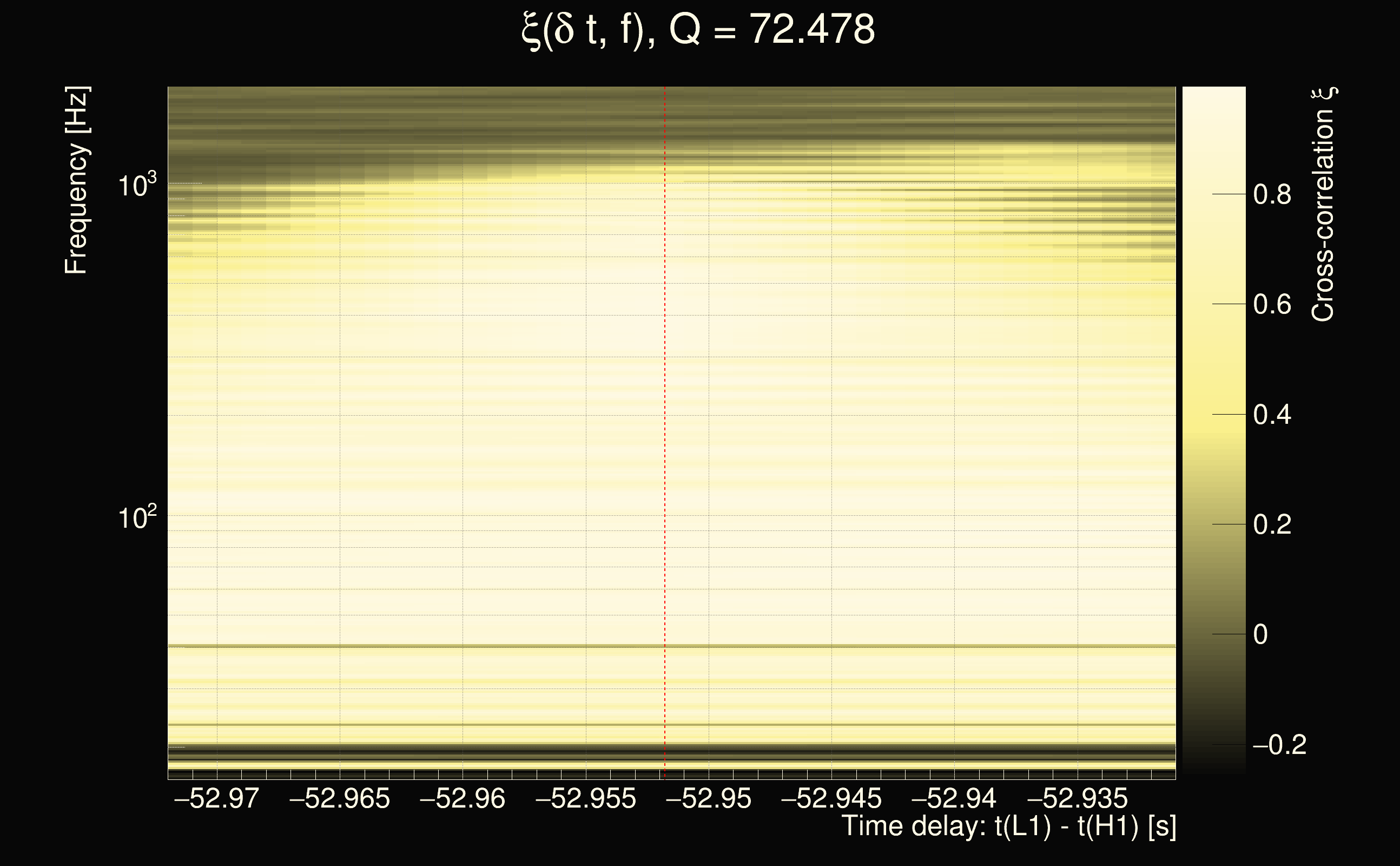The image size is (1400, 866).
Task: Click the Cross-correlation ξ axis title
Action: (x=1323, y=204)
